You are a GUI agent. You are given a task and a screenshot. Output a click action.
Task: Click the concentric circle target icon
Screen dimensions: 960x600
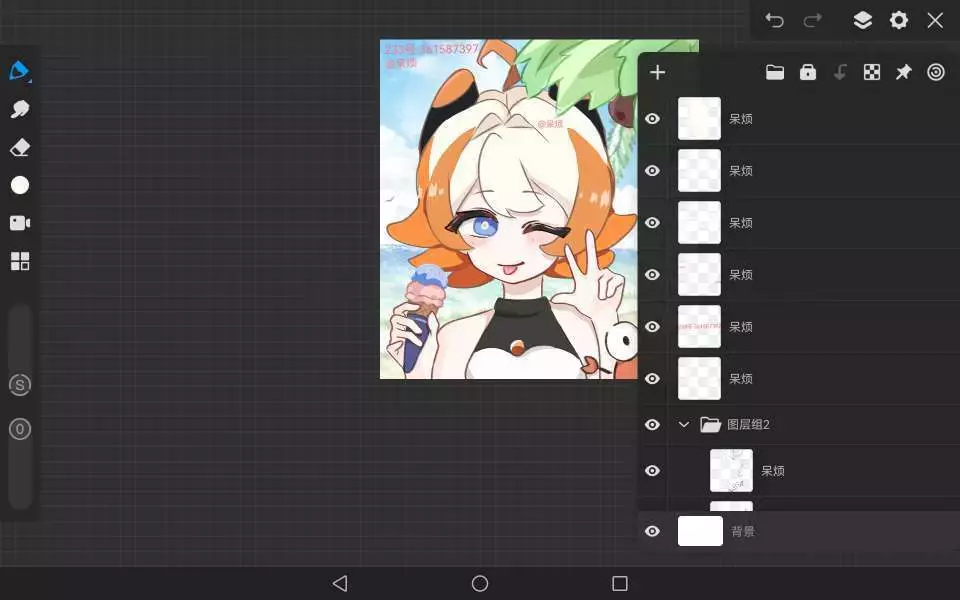[936, 72]
